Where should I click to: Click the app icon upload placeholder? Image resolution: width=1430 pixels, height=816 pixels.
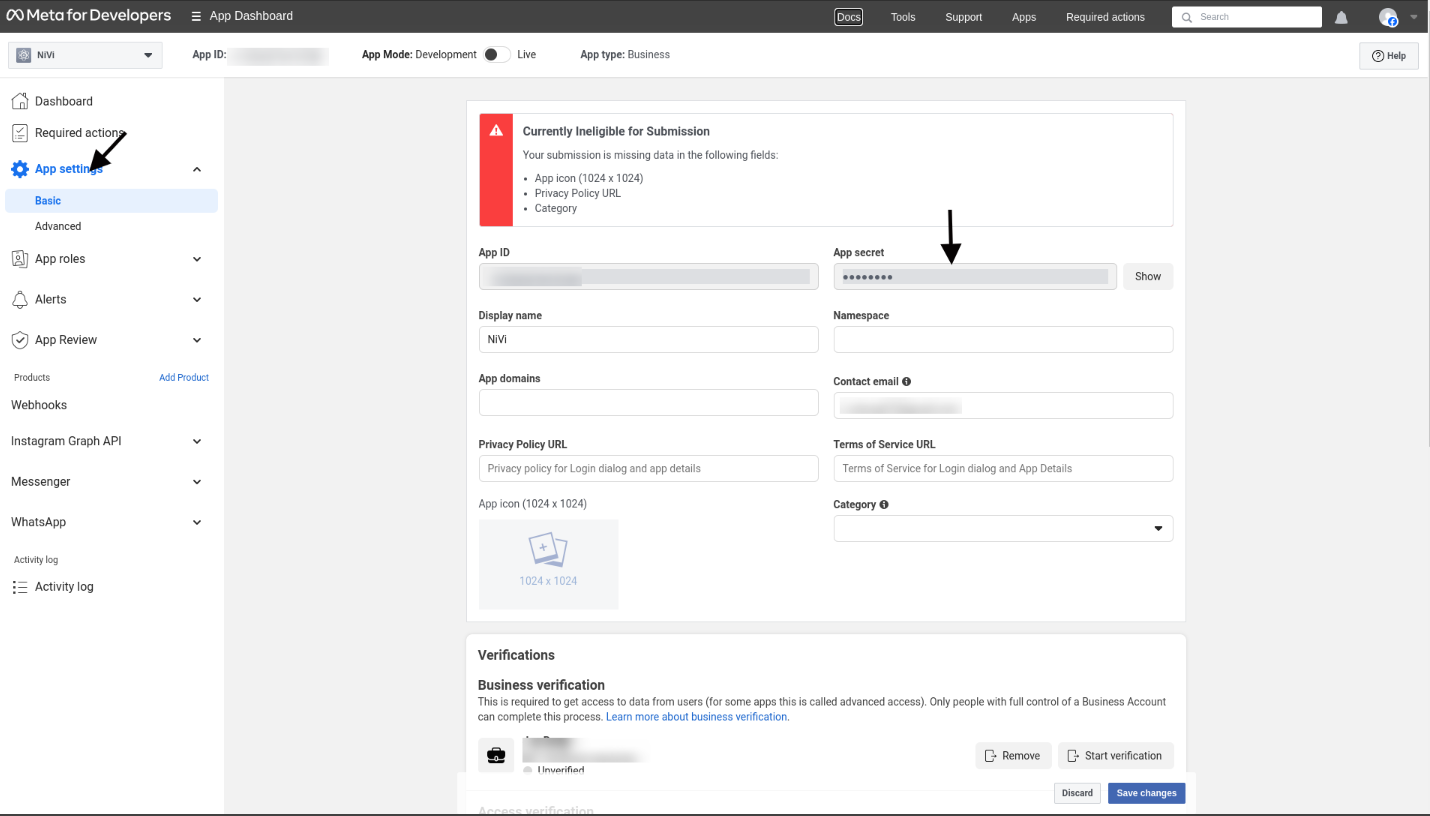coord(548,564)
